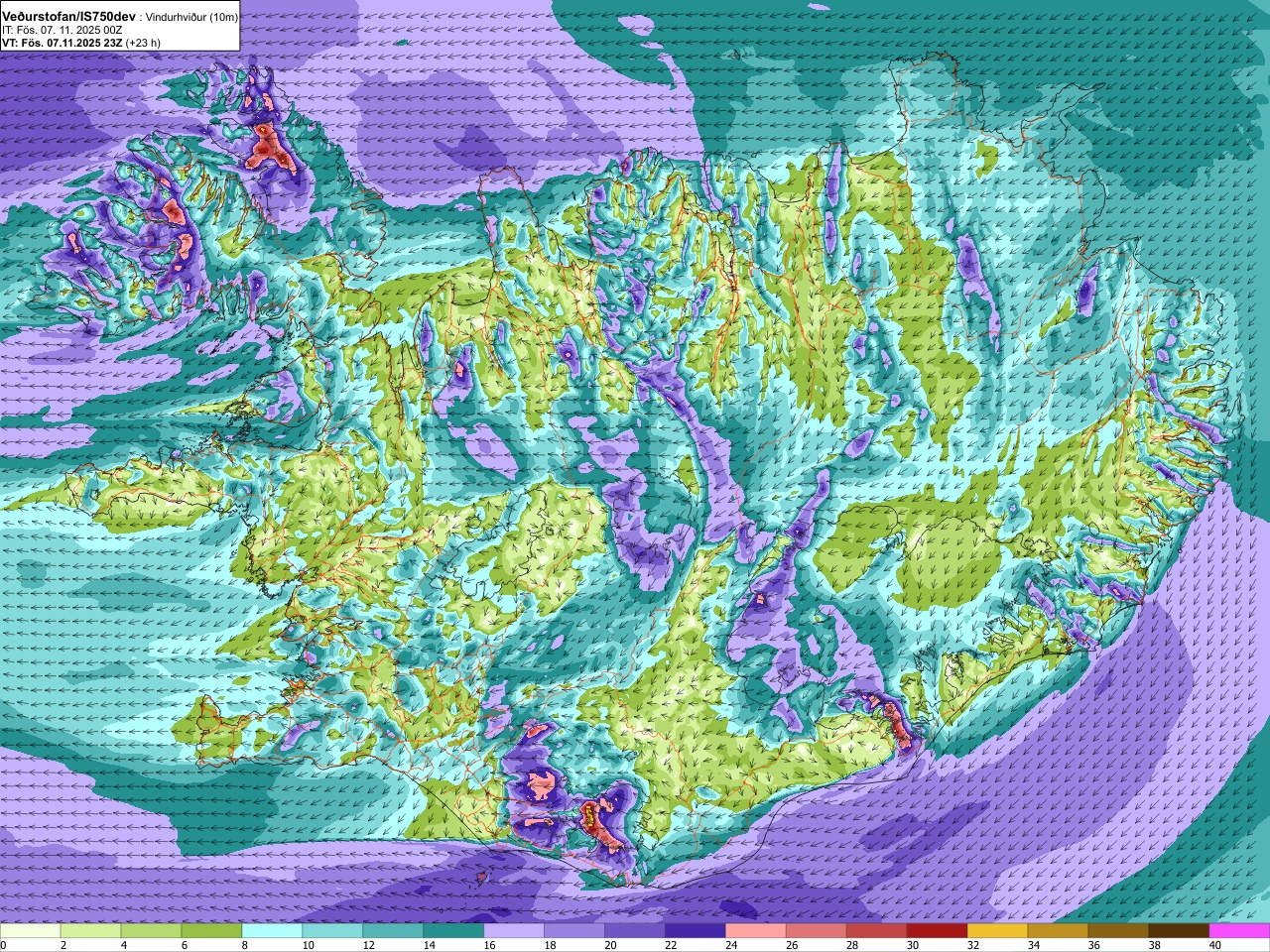Click the legend scale label 0
Screen dimensions: 1270x952
tap(3, 946)
